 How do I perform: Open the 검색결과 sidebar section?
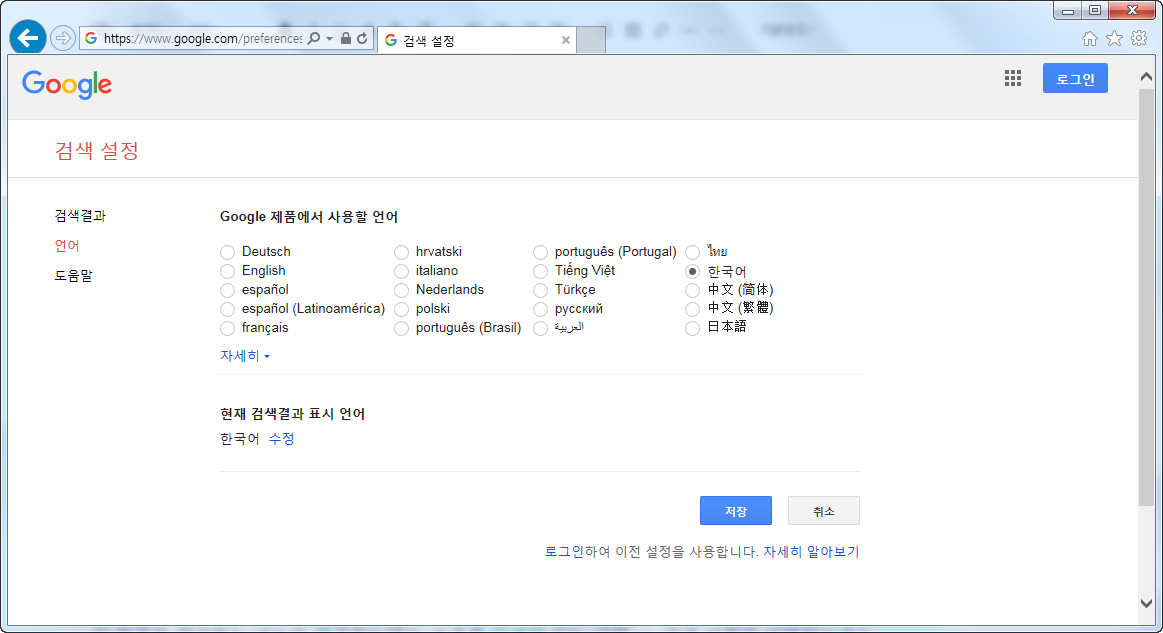80,216
